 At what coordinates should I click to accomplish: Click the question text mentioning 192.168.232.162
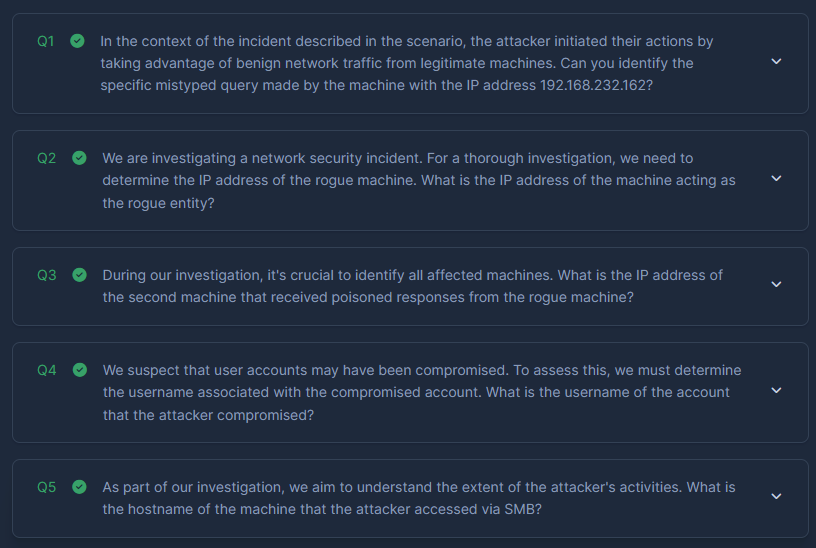tap(406, 63)
